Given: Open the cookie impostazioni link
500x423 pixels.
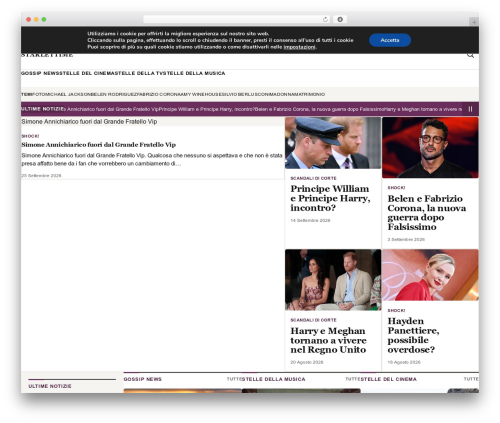Looking at the screenshot, I should point(299,47).
